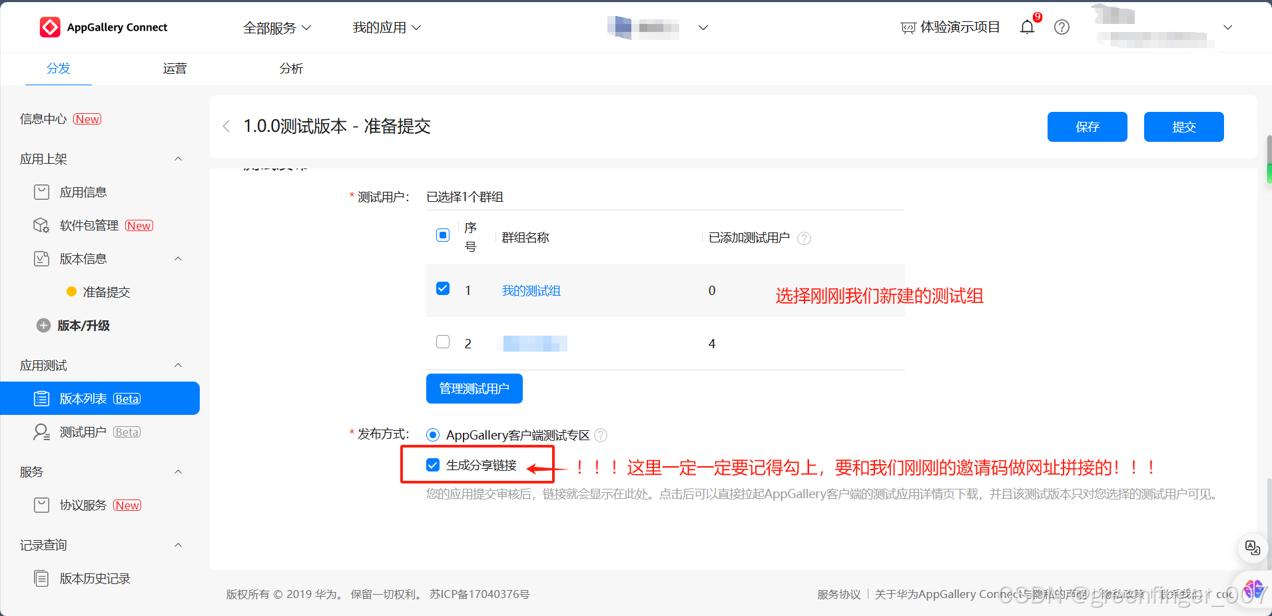Image resolution: width=1272 pixels, height=616 pixels.
Task: Click the 版本列表 list icon
Action: coord(41,398)
